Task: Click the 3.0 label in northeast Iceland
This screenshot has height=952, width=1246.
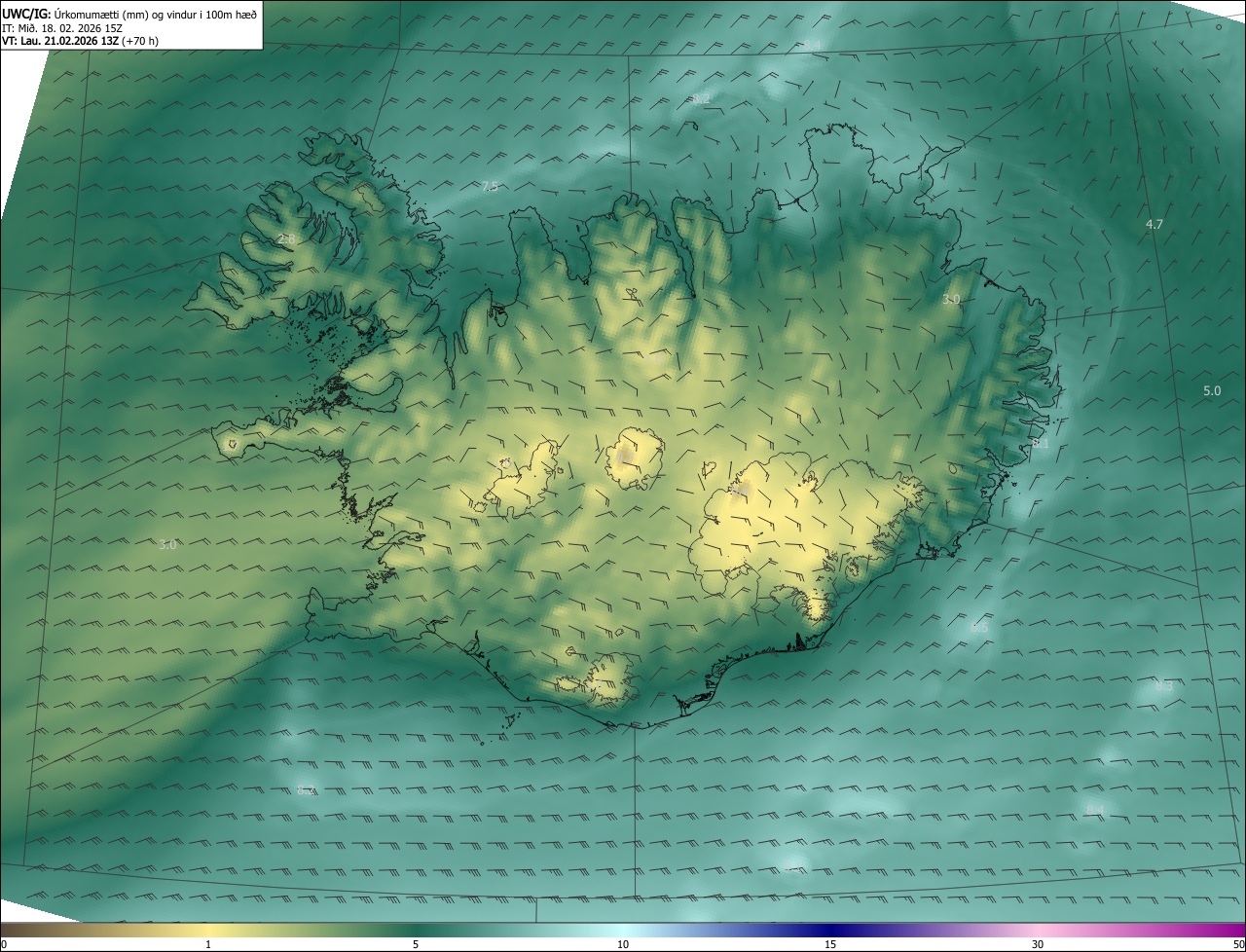Action: tap(951, 300)
